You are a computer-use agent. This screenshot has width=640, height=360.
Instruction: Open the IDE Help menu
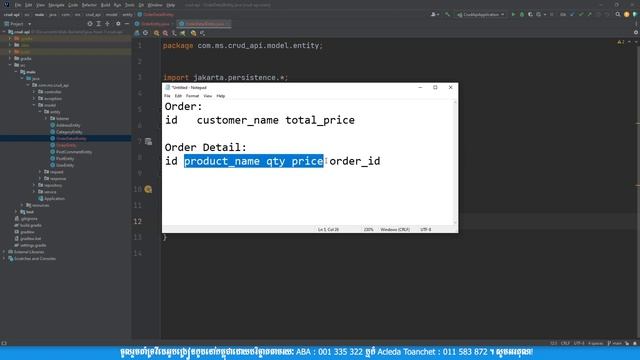coord(171,5)
